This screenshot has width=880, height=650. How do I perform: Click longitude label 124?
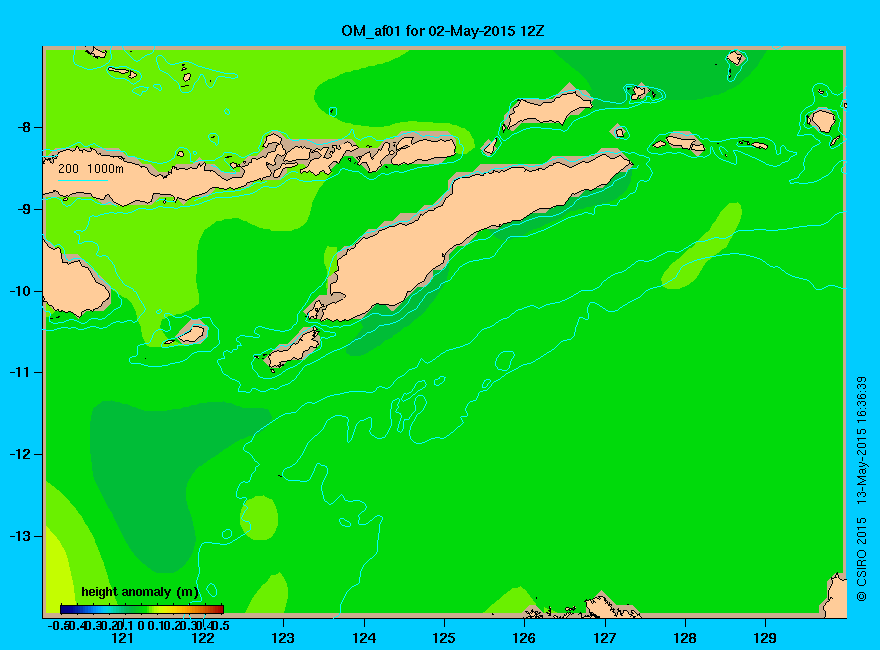[x=364, y=638]
